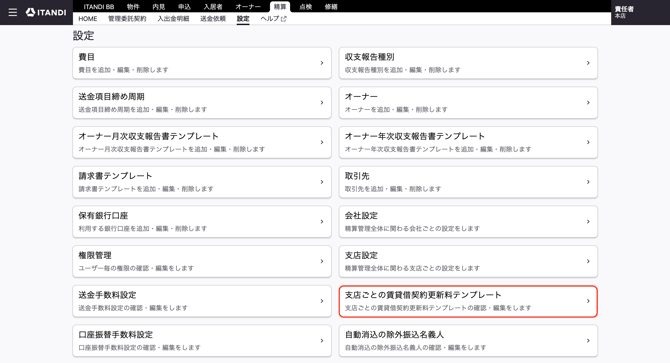Open the 権限管理 settings card
Viewport: 670px width, 363px height.
[202, 261]
